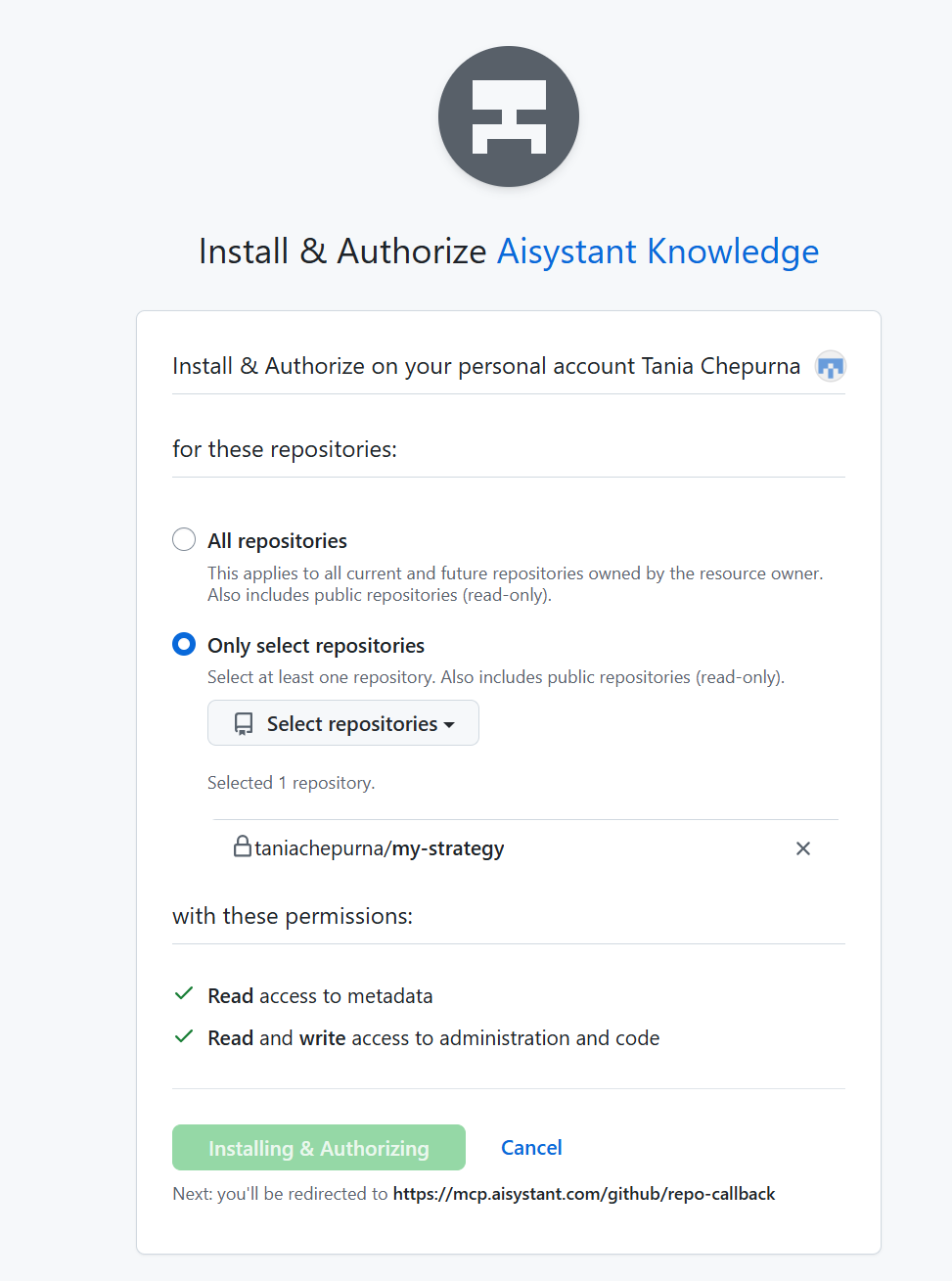Choose the Only select repositories radio button
The width and height of the screenshot is (952, 1281).
click(184, 644)
